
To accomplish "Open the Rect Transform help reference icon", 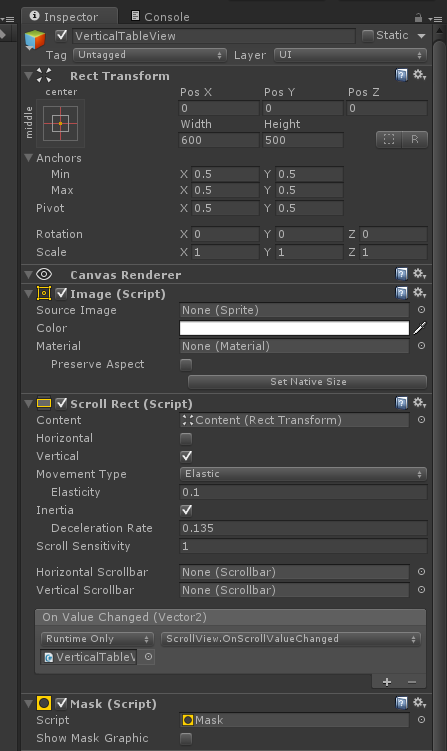I will [x=401, y=75].
